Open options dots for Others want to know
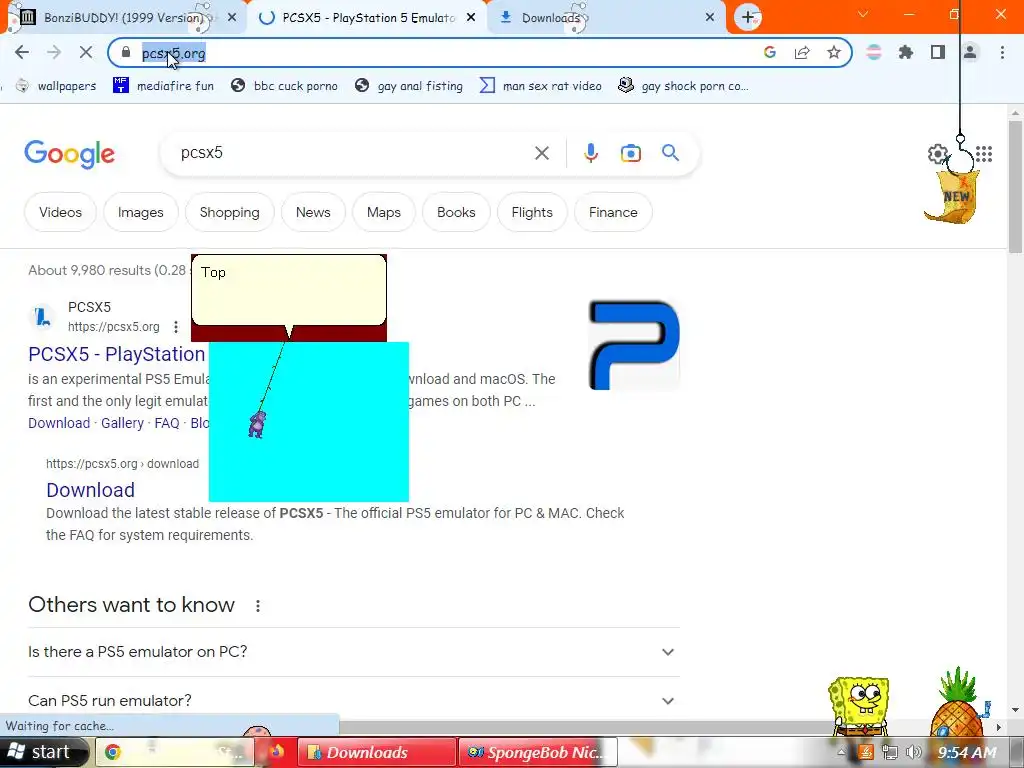This screenshot has width=1024, height=768. tap(258, 606)
